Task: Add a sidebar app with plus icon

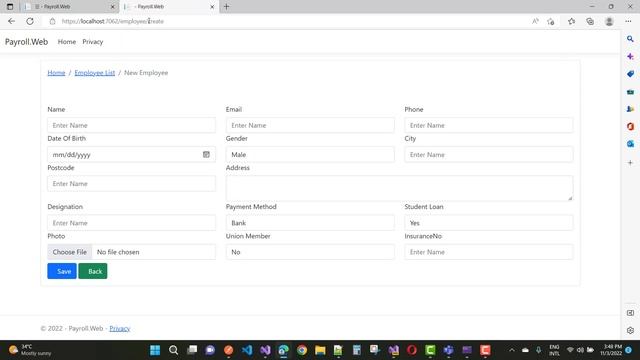Action: click(630, 162)
